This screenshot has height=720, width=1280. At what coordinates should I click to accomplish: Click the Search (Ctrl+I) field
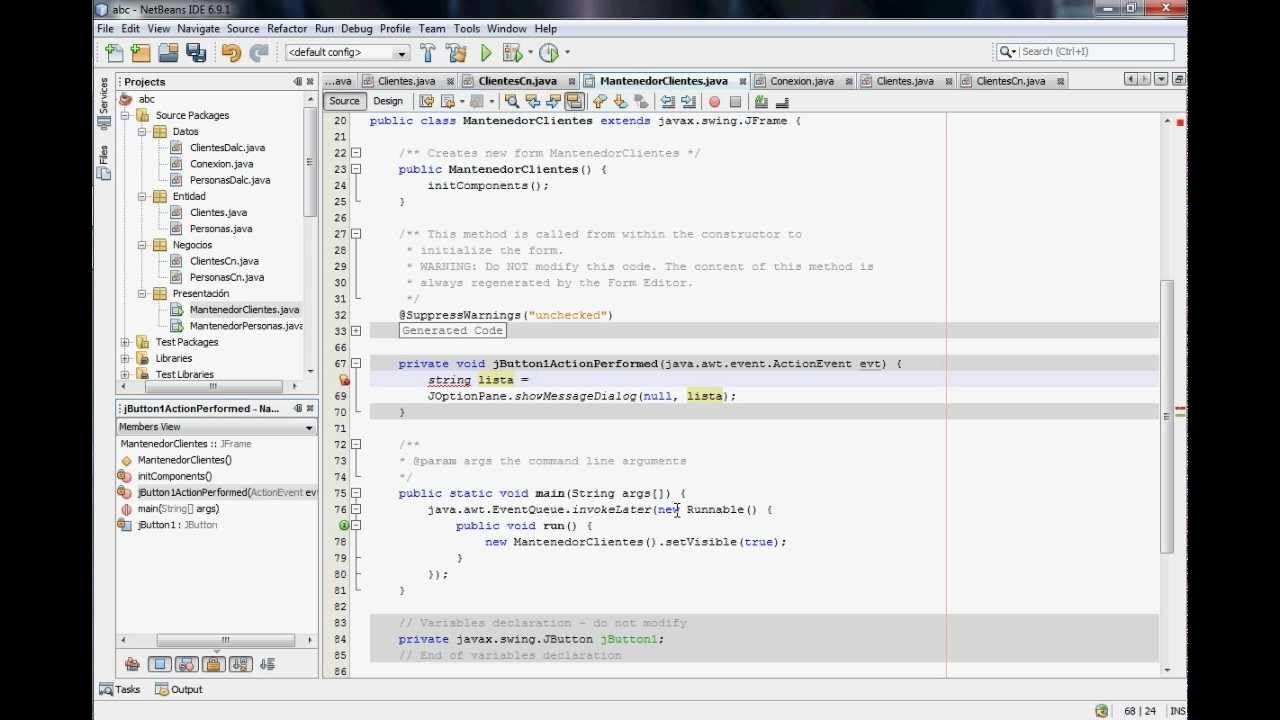pos(1085,51)
